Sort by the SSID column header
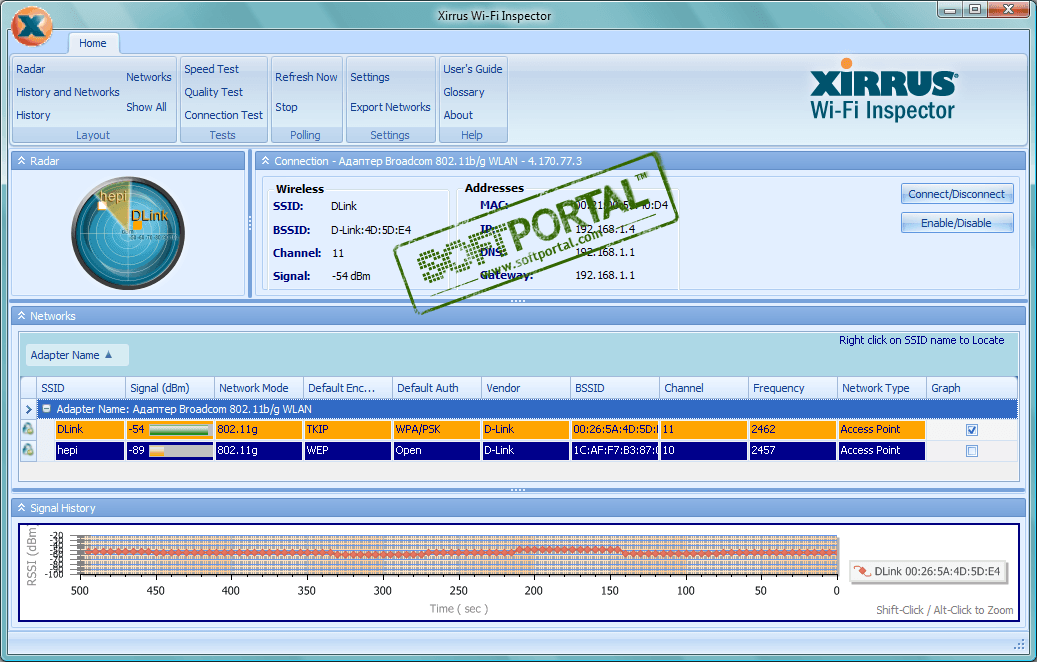Screen dimensions: 1037x662 coord(81,388)
